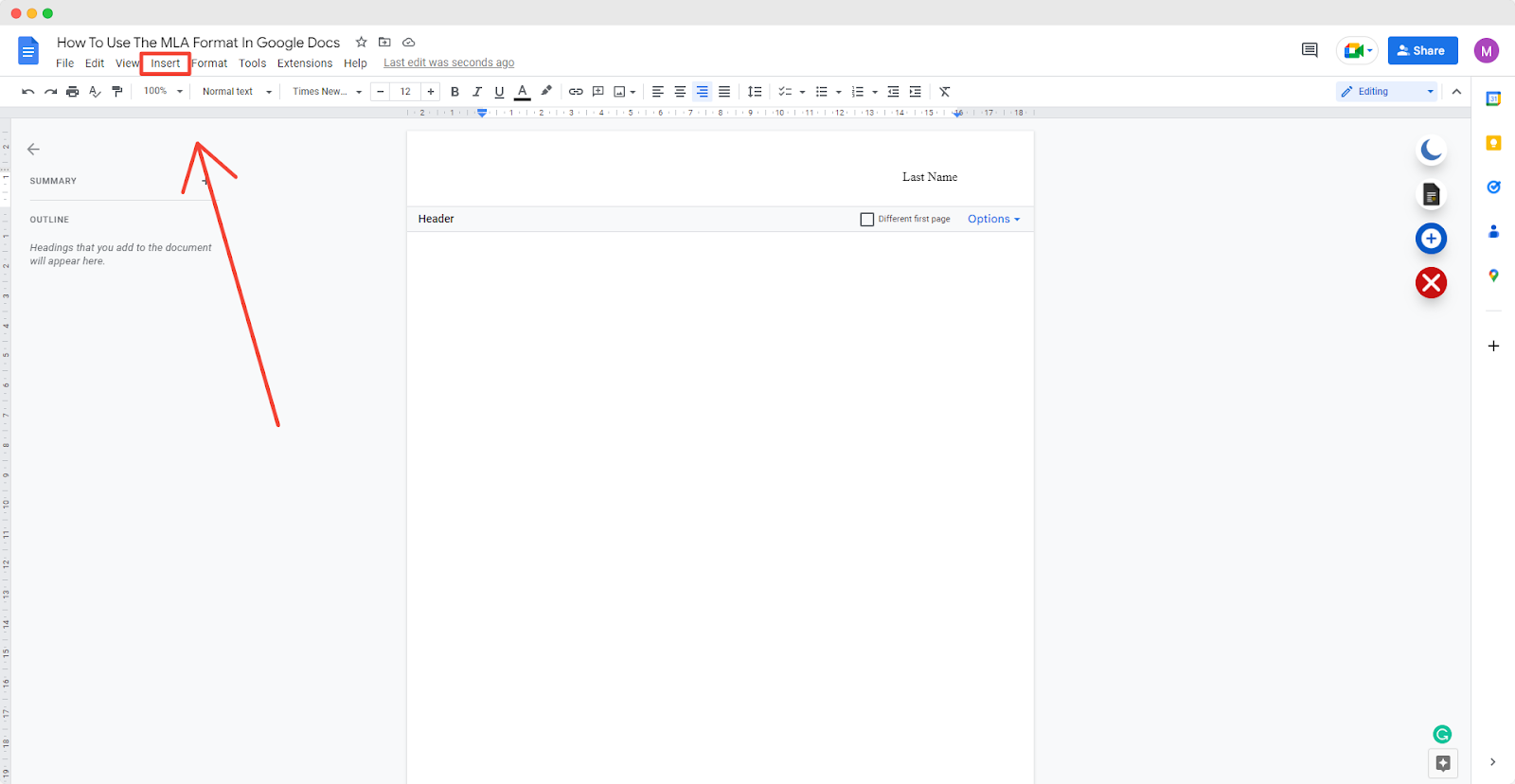Insert a link using the toolbar icon
Screen dimensions: 1515x784
576,92
